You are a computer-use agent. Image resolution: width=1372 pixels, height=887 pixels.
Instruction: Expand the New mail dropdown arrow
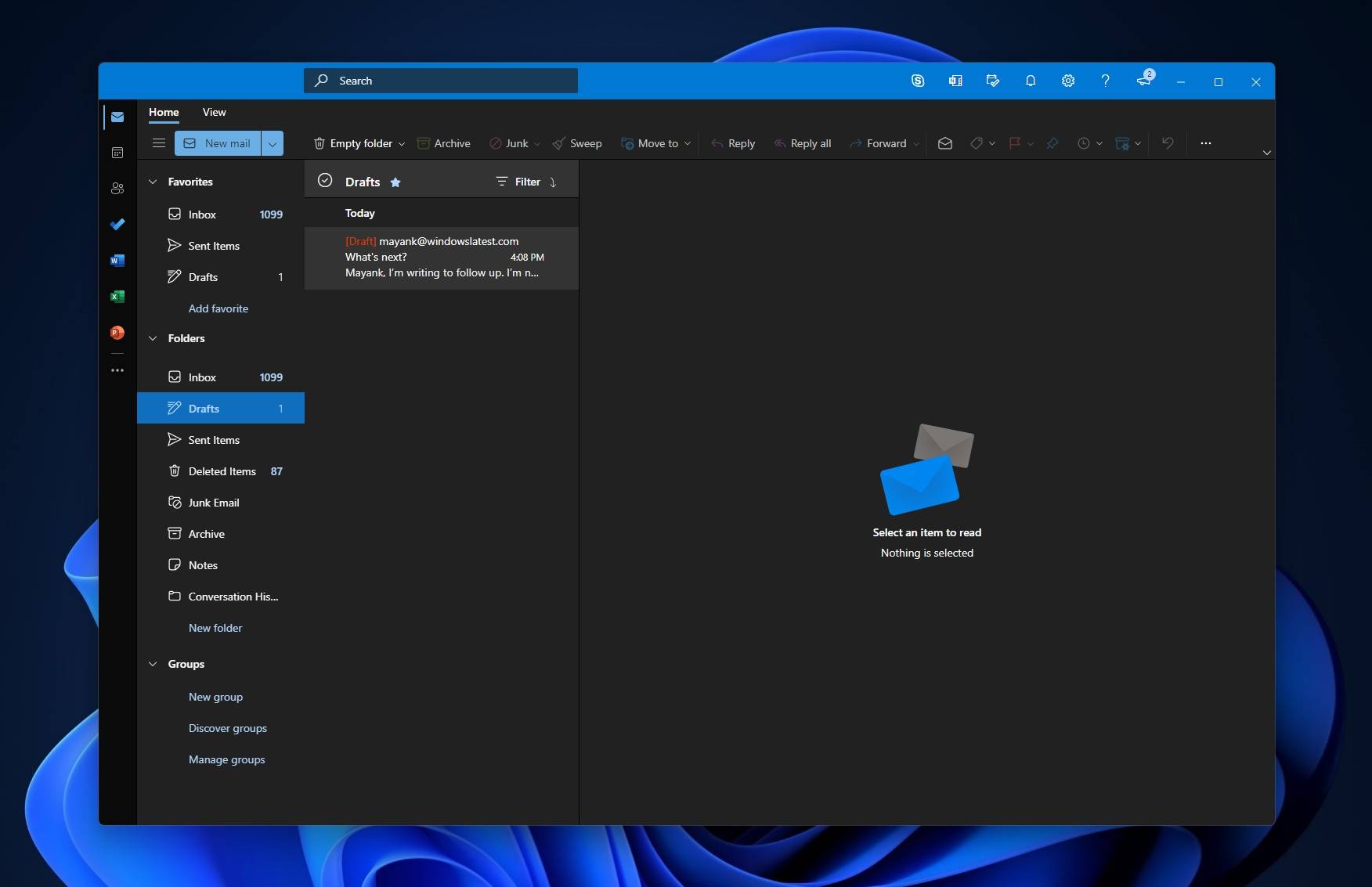tap(273, 143)
